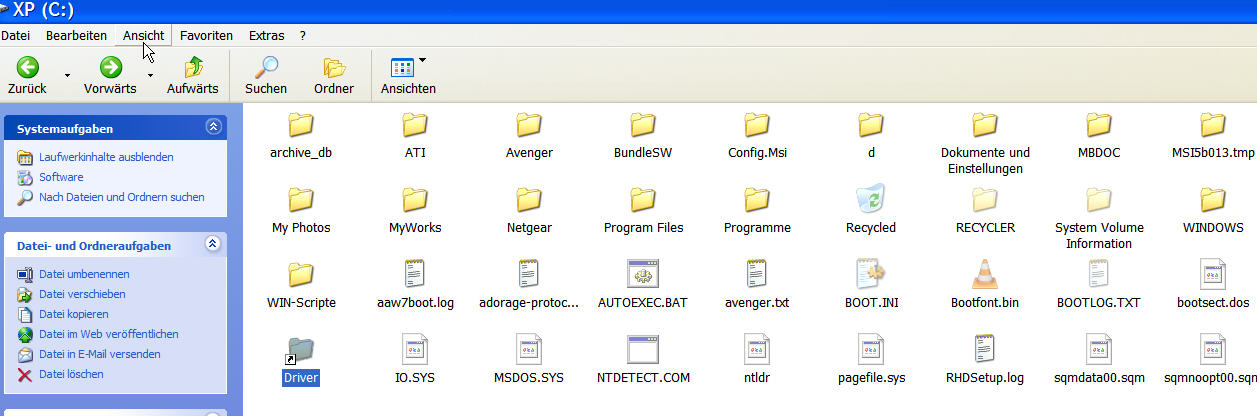Image resolution: width=1257 pixels, height=416 pixels.
Task: Select the Program Files folder icon
Action: 643,199
